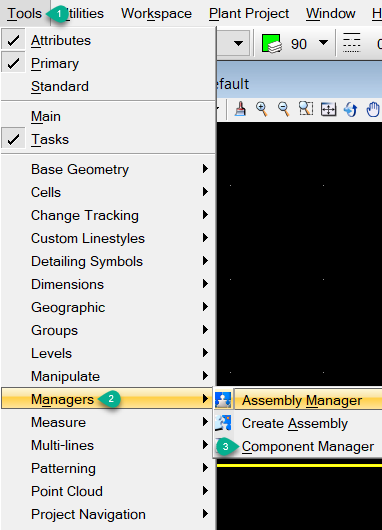The height and width of the screenshot is (530, 382).
Task: Activate the Window Area tool icon
Action: pos(306,109)
